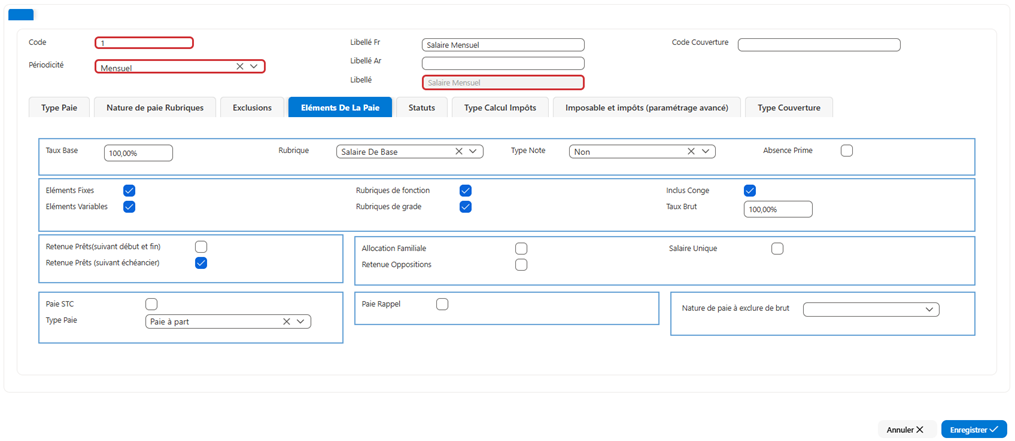
Task: Expand the Type Note dropdown chevron
Action: click(705, 152)
